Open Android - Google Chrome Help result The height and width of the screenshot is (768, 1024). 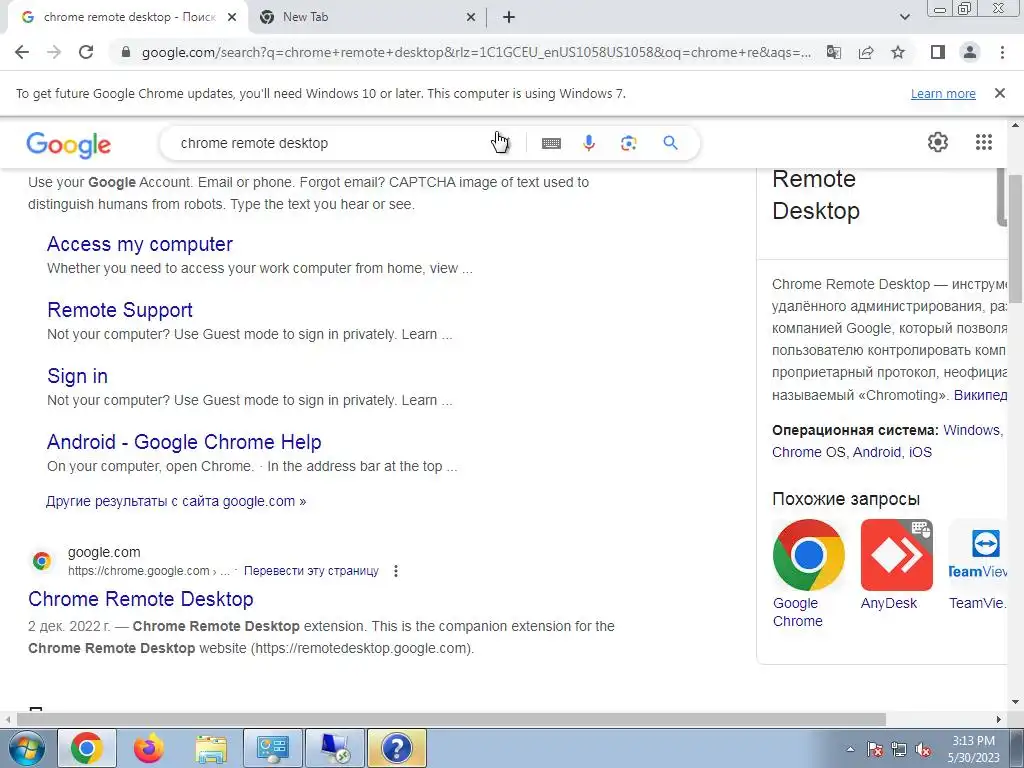pyautogui.click(x=184, y=442)
